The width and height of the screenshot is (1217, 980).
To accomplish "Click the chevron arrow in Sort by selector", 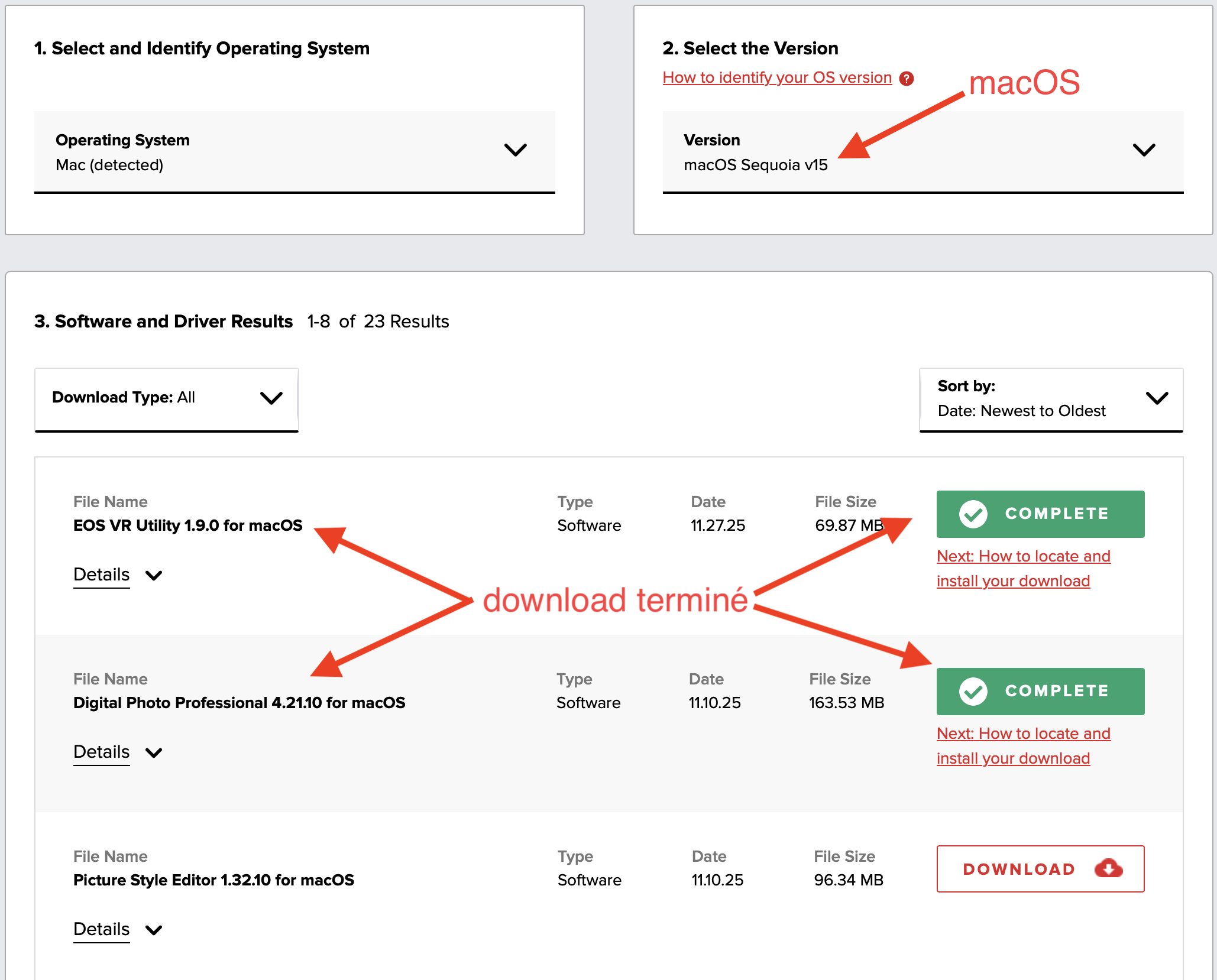I will [1156, 398].
